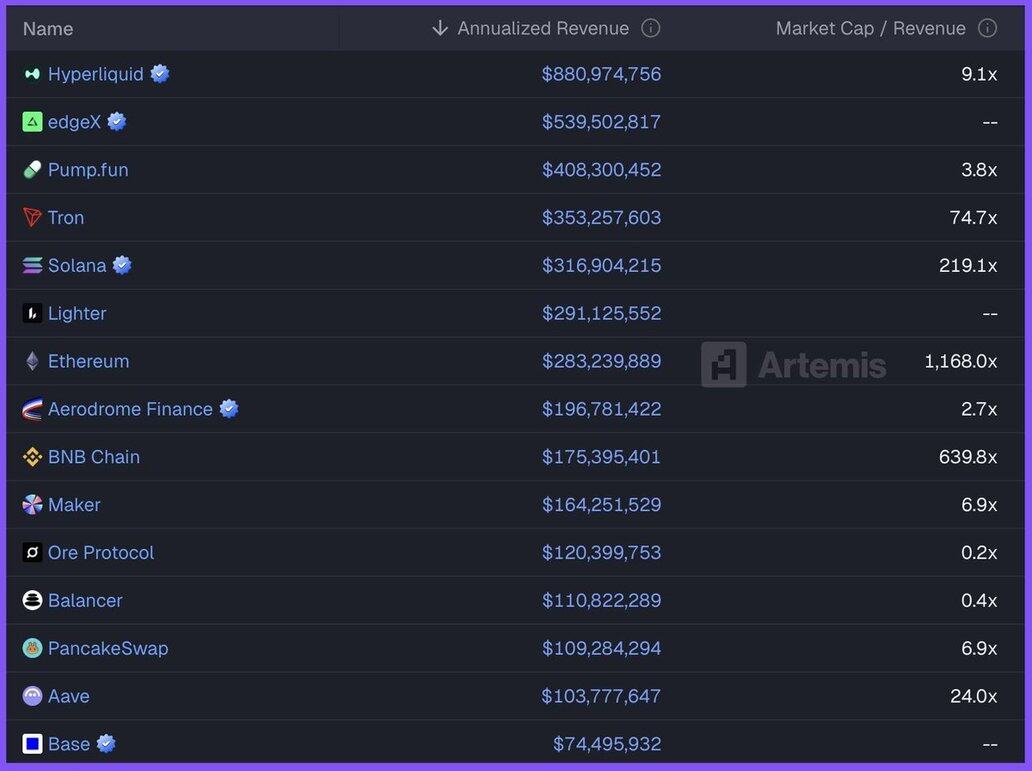Click the Pump.fun pill icon
The height and width of the screenshot is (771, 1032).
pos(32,170)
